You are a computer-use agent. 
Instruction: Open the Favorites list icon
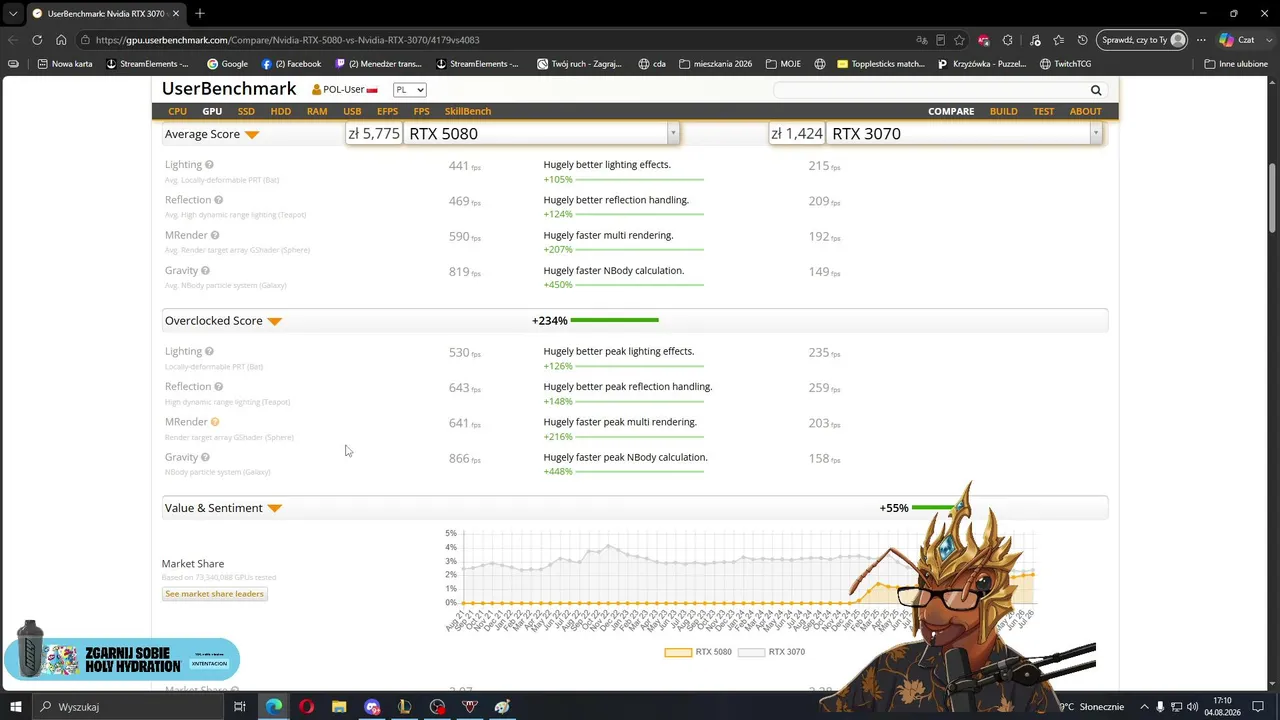pyautogui.click(x=1058, y=40)
